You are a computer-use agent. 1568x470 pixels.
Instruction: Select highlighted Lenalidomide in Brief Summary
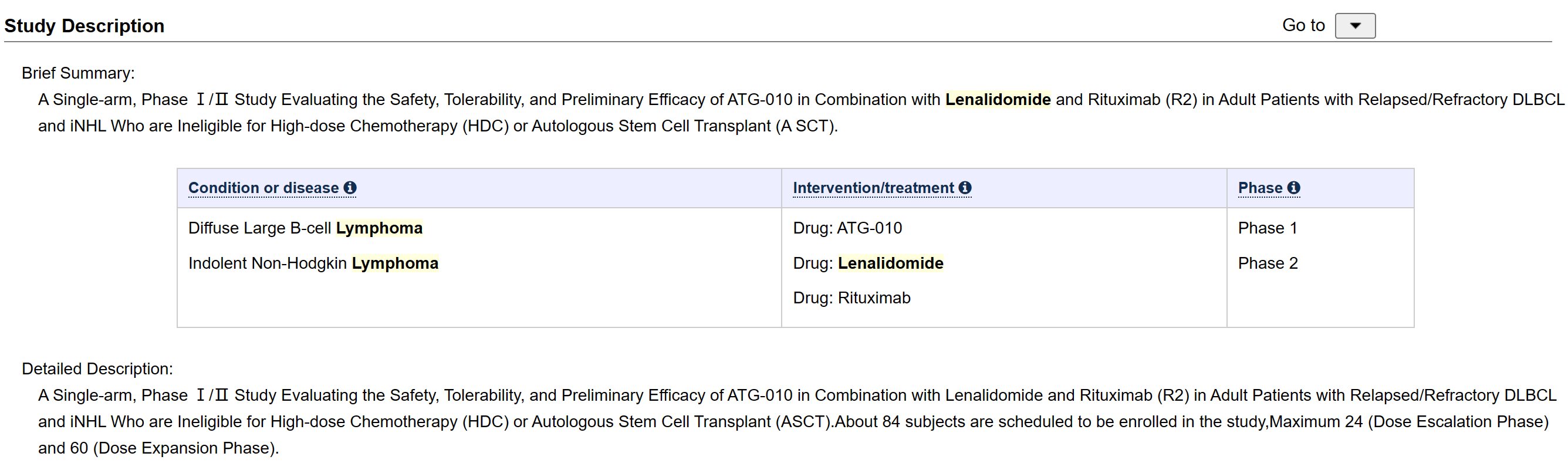click(998, 99)
